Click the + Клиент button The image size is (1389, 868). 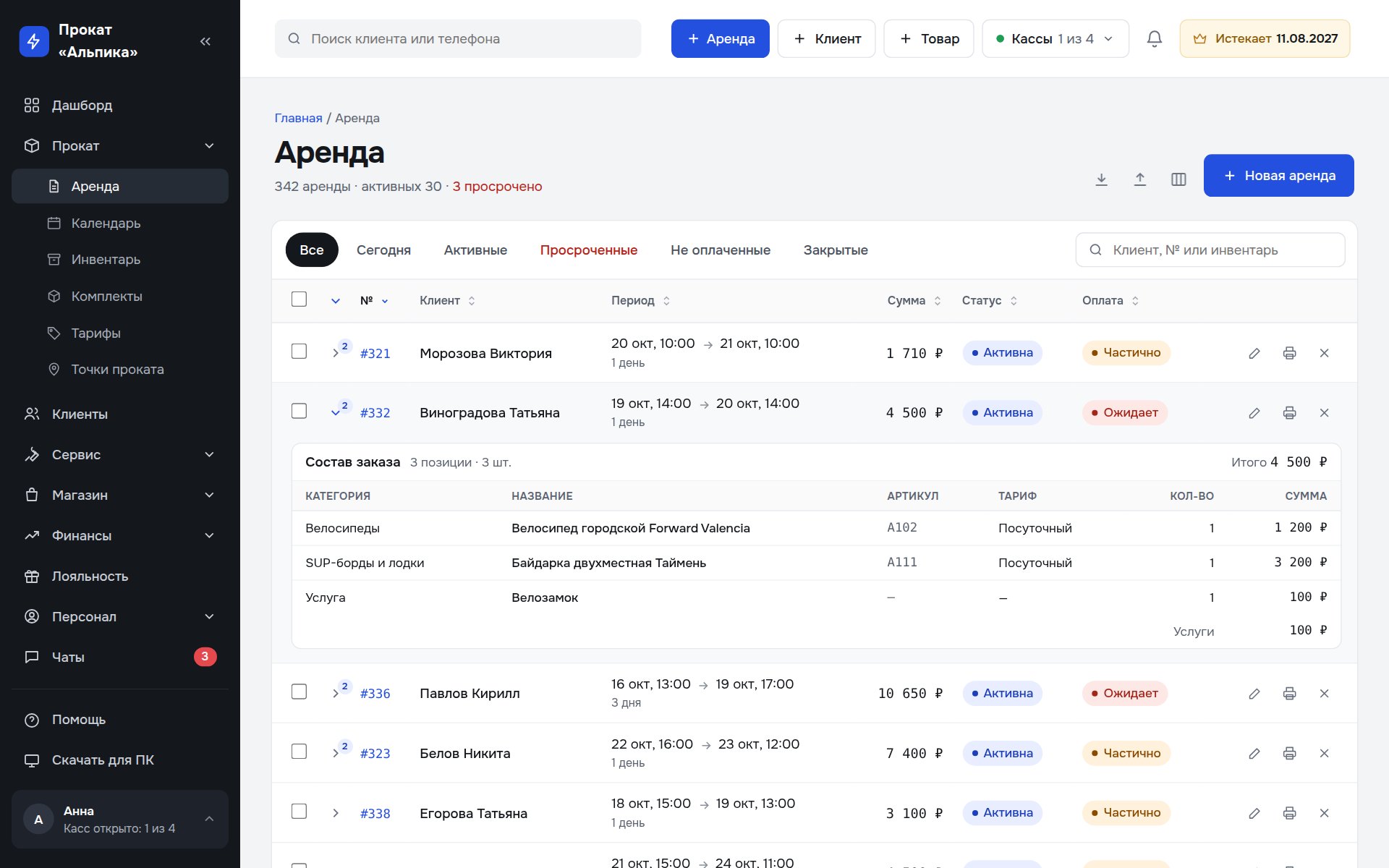(x=826, y=38)
